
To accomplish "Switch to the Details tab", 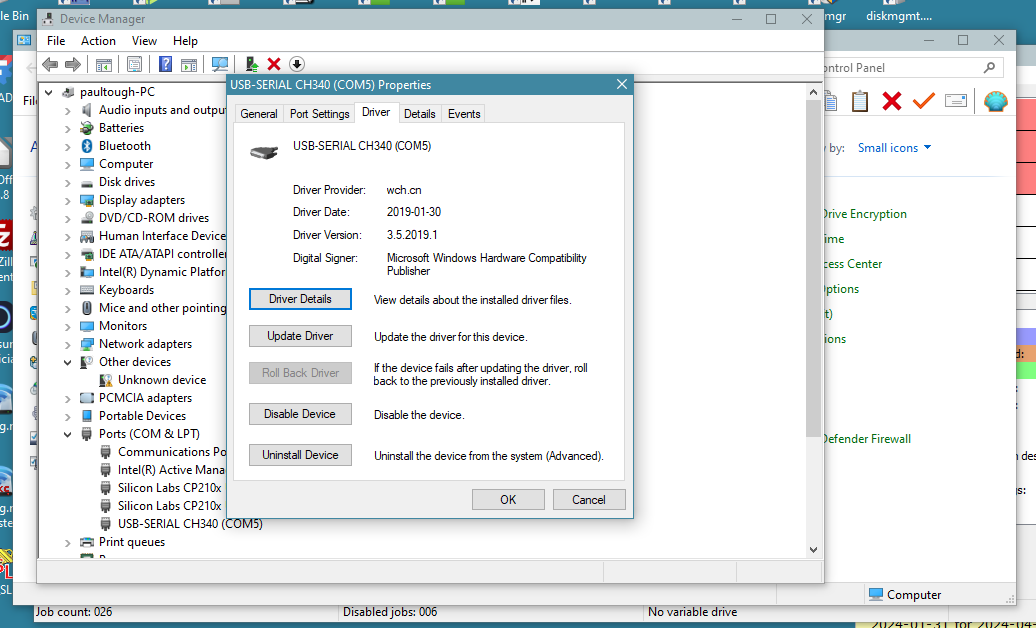I will tap(420, 114).
